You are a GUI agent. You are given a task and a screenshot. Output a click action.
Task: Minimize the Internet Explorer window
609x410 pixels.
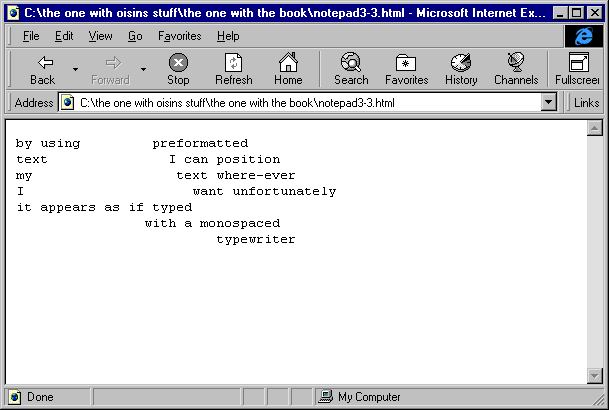point(559,13)
